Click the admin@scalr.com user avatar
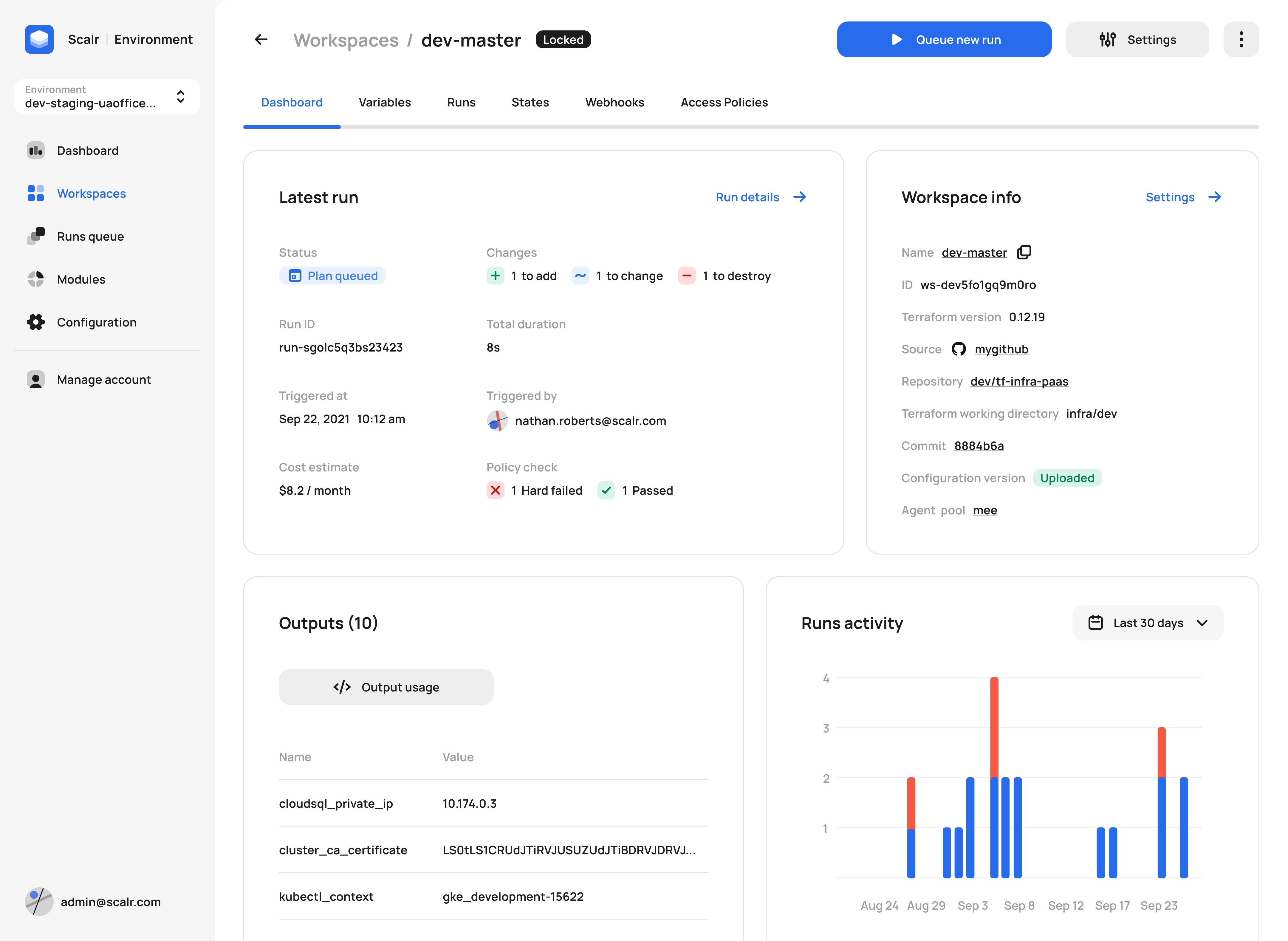The height and width of the screenshot is (941, 1288). (x=39, y=902)
